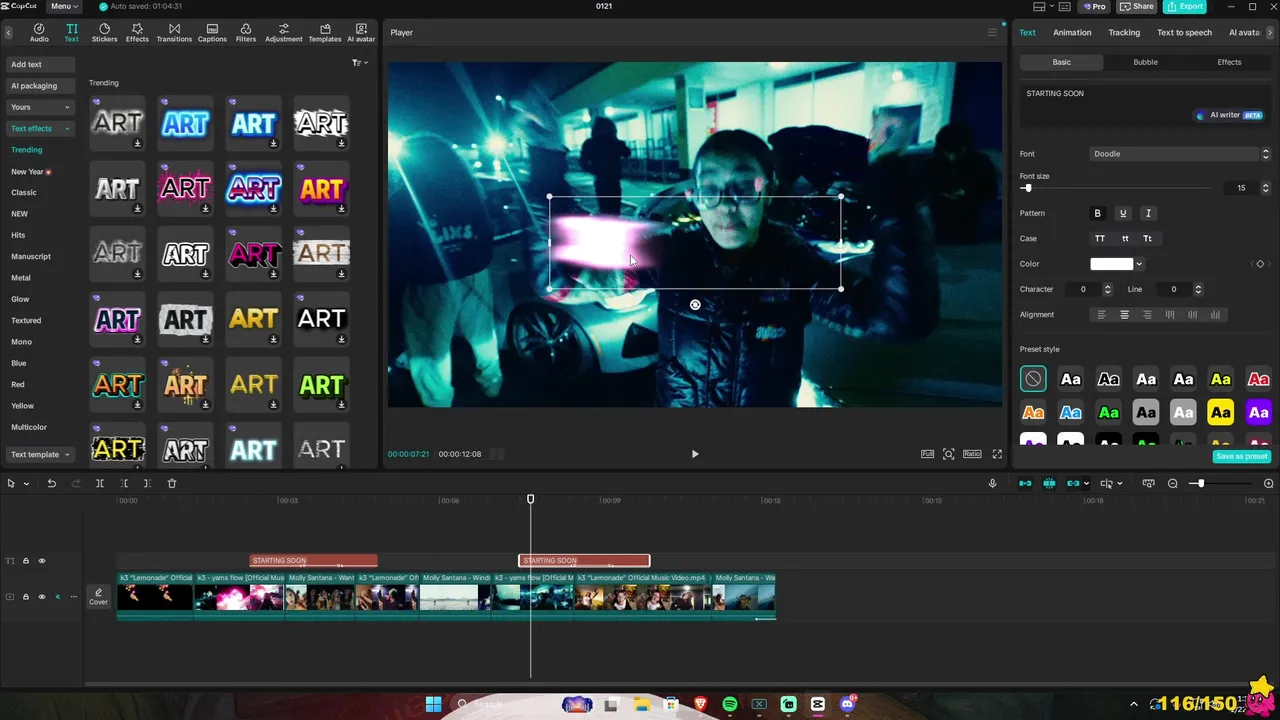The height and width of the screenshot is (720, 1280).
Task: Click the timeline zoom slider handle
Action: pos(1199,483)
